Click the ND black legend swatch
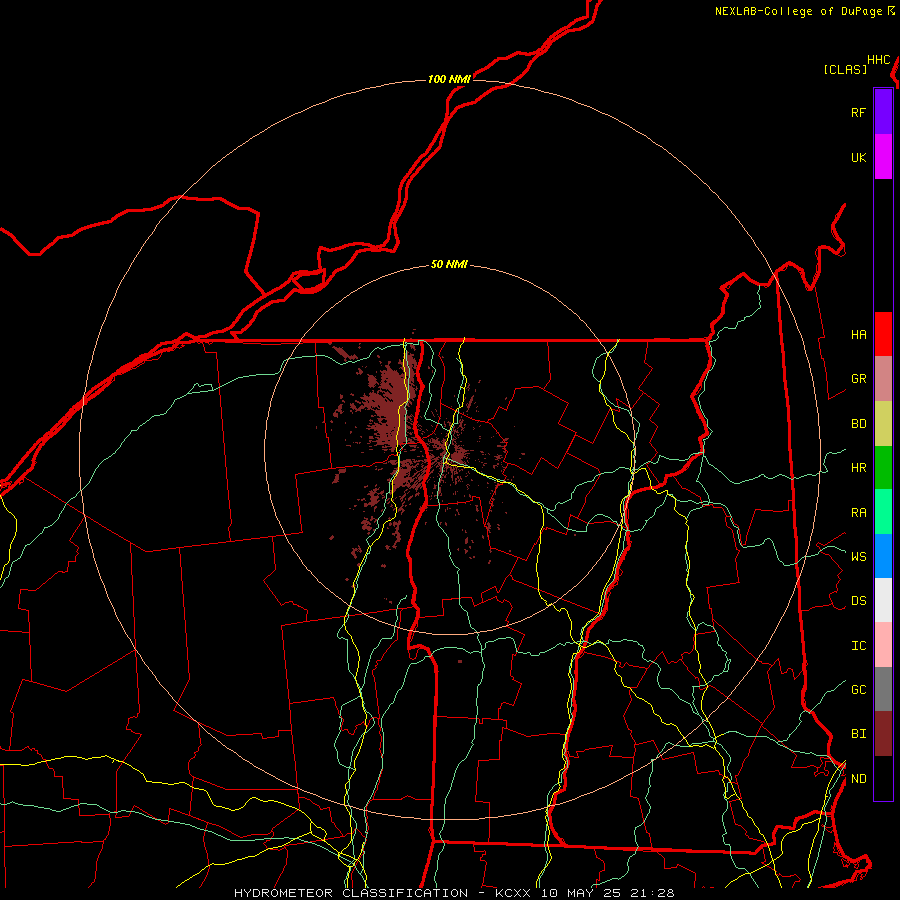 click(x=883, y=778)
